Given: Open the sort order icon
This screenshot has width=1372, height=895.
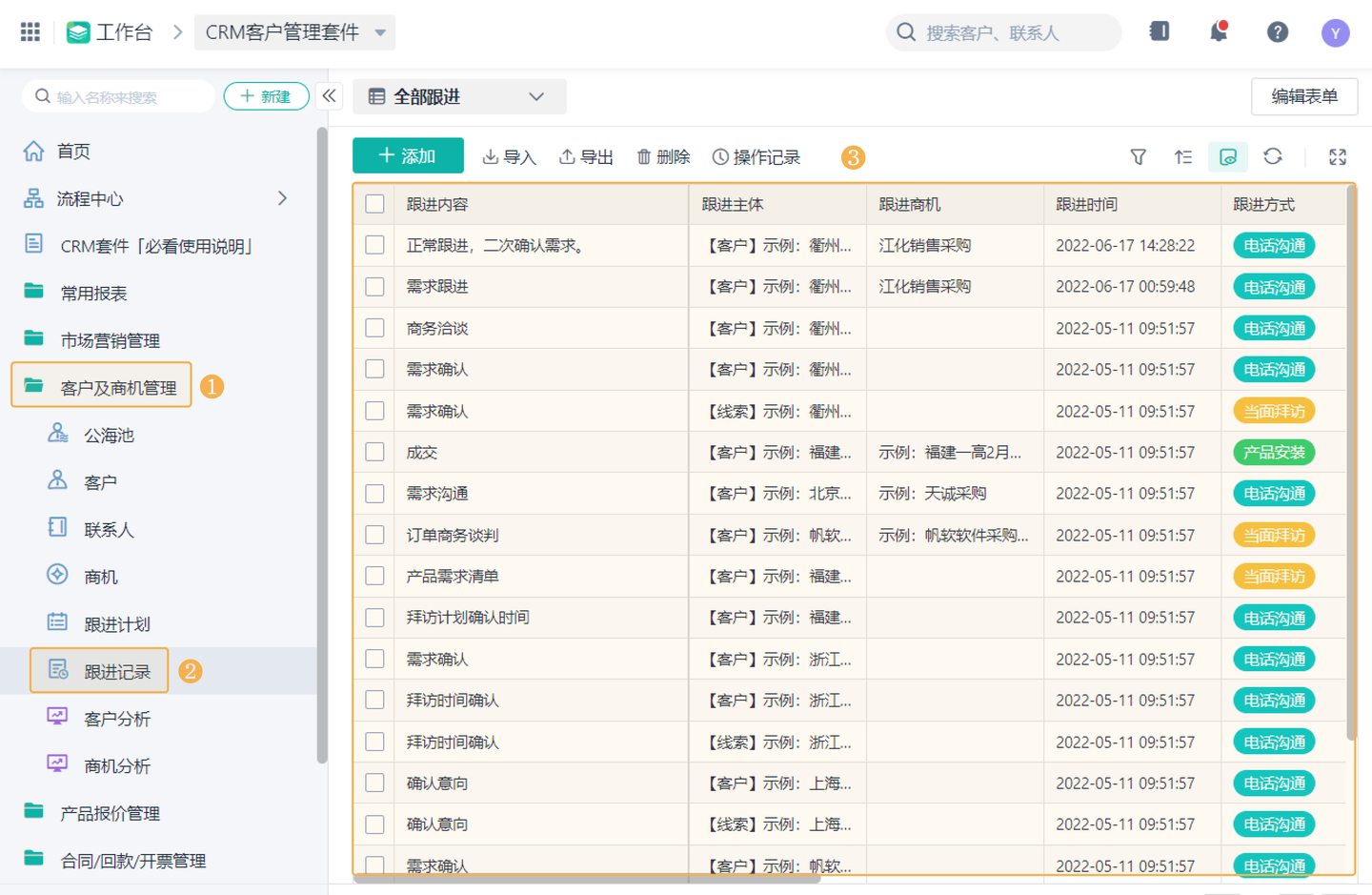Looking at the screenshot, I should [x=1183, y=157].
